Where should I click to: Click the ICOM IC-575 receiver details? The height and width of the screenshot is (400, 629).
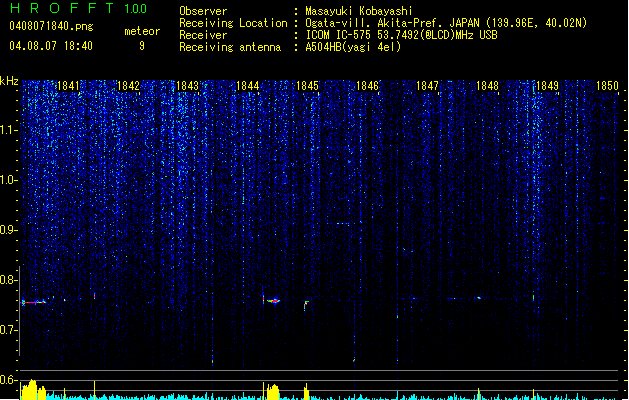401,35
